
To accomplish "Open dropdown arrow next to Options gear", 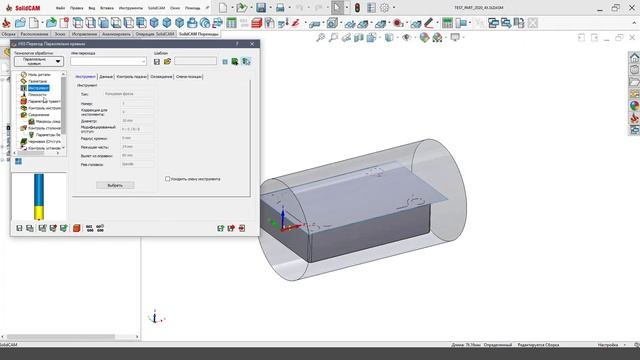I will click(394, 7).
